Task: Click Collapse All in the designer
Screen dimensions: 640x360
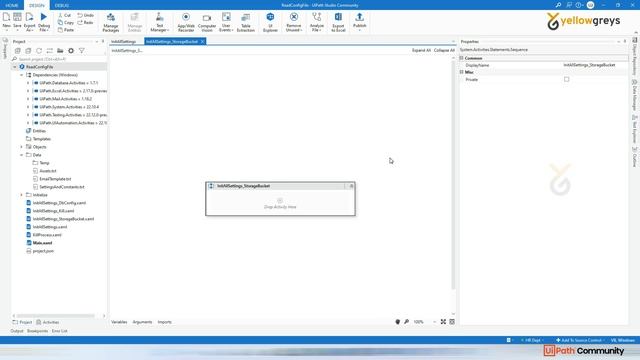Action: click(x=444, y=50)
